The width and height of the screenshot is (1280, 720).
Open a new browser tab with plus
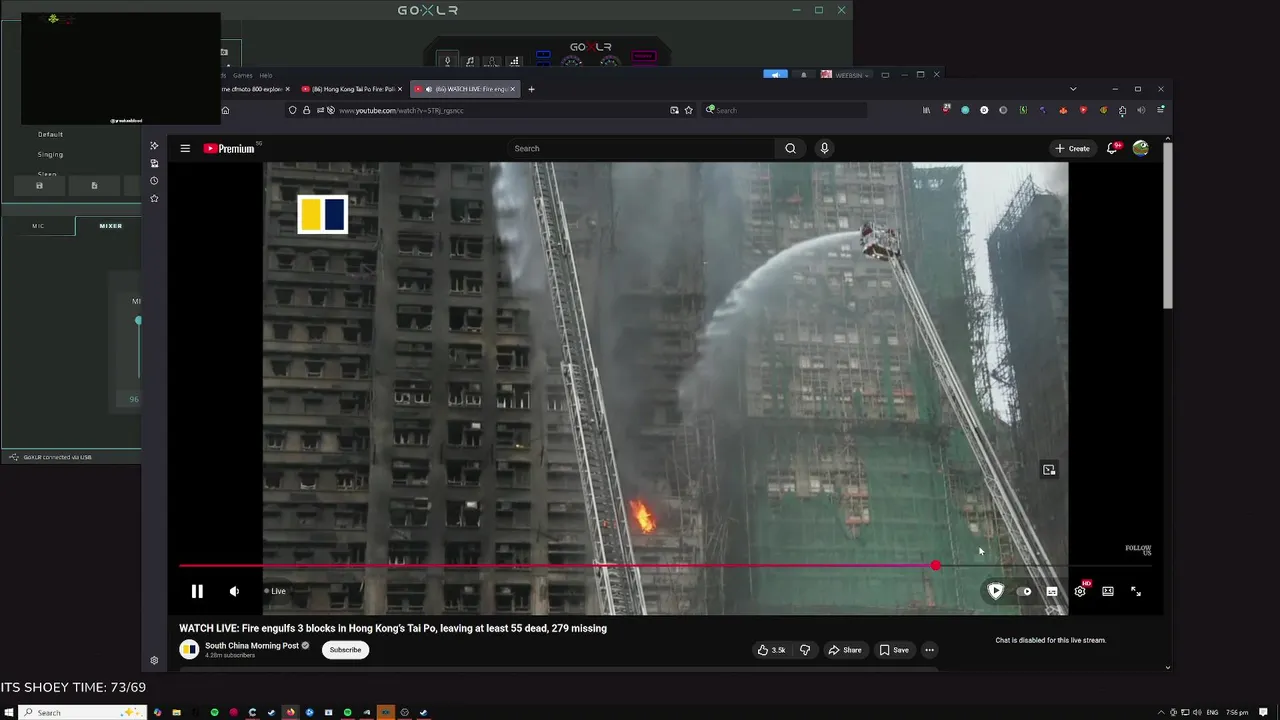pyautogui.click(x=531, y=89)
